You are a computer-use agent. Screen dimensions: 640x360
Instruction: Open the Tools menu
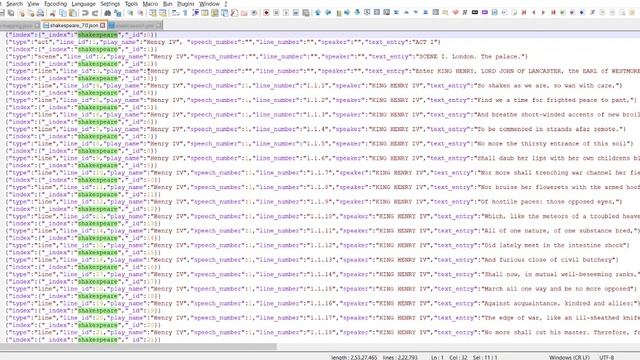[x=131, y=4]
